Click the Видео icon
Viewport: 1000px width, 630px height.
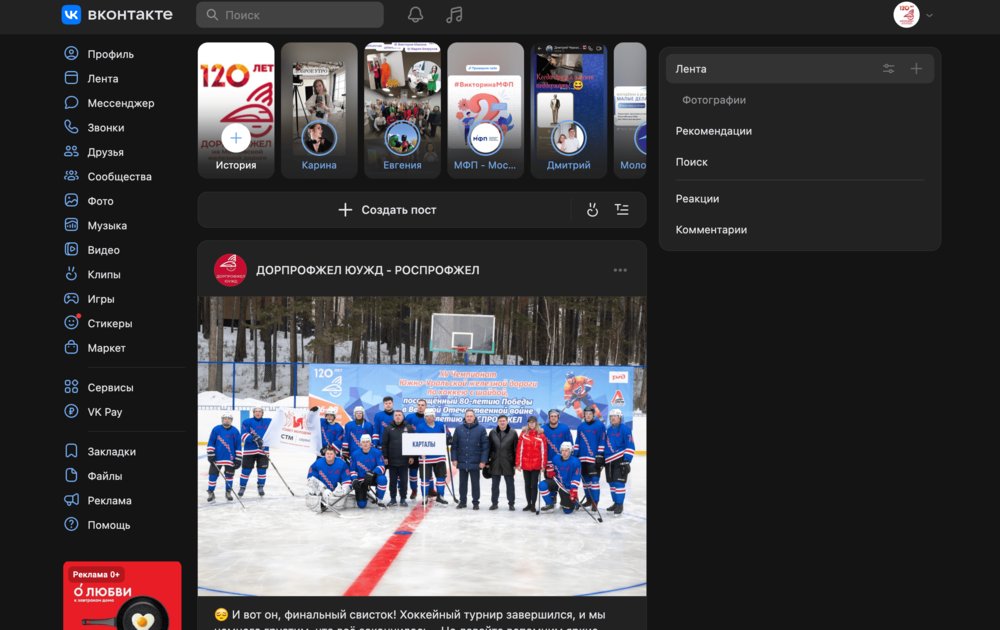click(71, 249)
